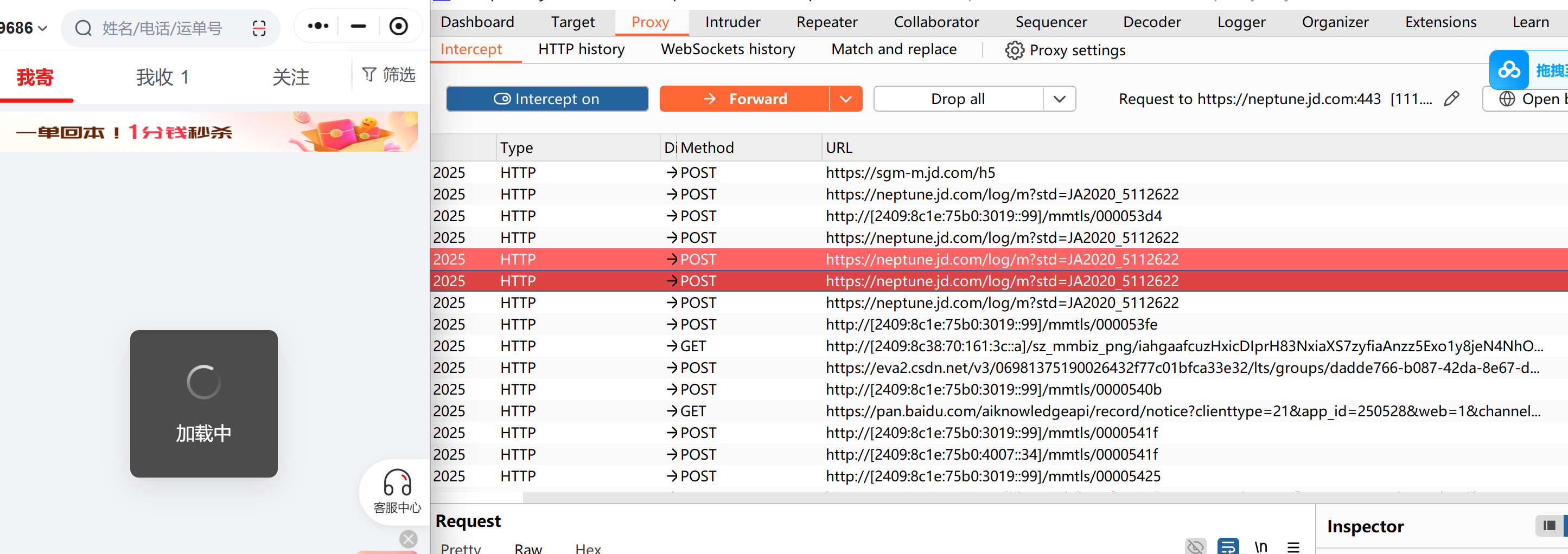Go to the Logger tab
1568x554 pixels.
click(1242, 23)
